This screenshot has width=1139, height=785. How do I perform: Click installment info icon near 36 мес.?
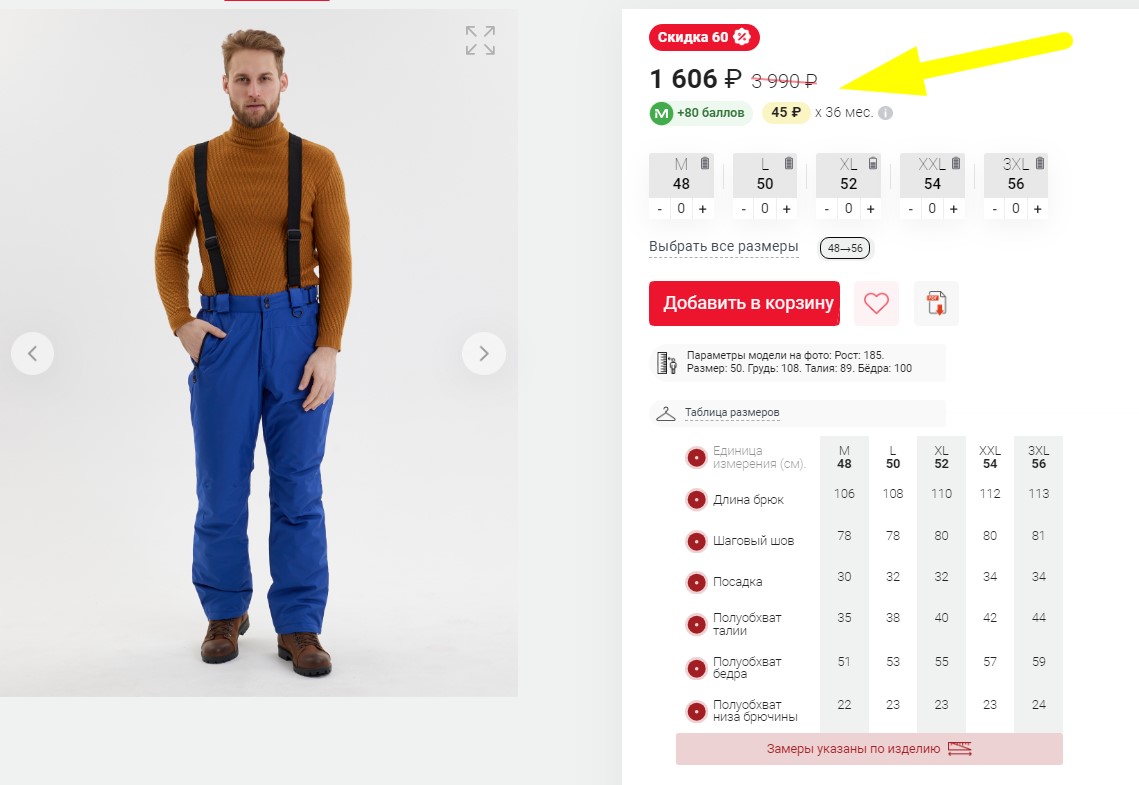pos(885,113)
